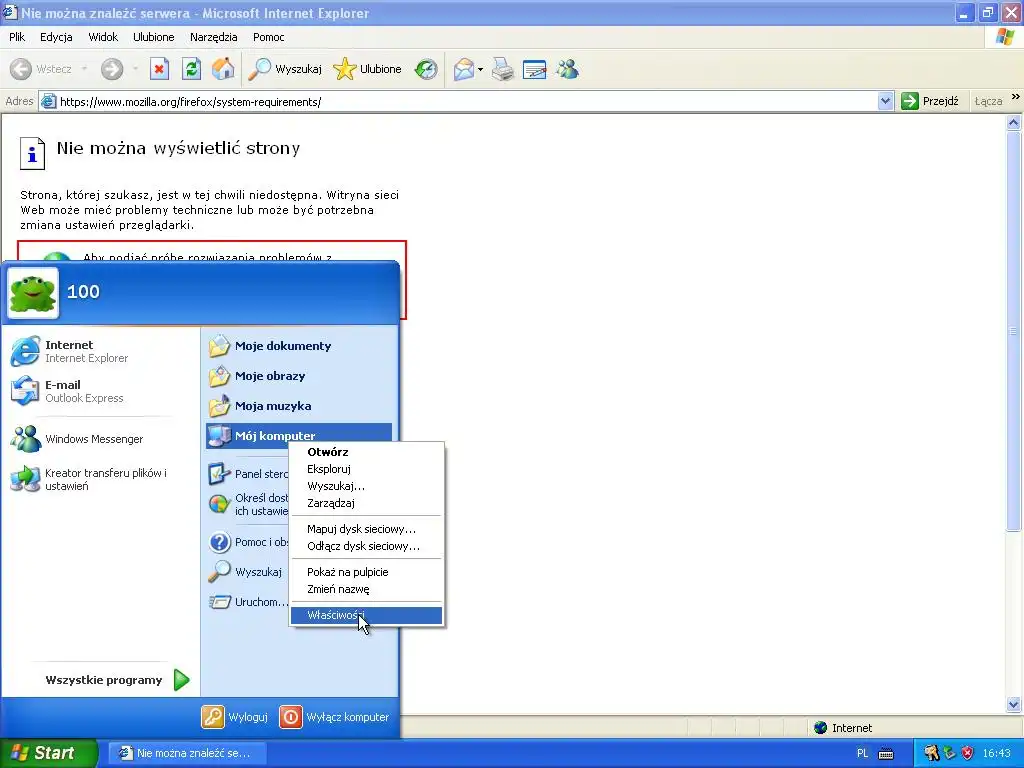Open the Plik menu
The image size is (1024, 768).
(x=17, y=37)
